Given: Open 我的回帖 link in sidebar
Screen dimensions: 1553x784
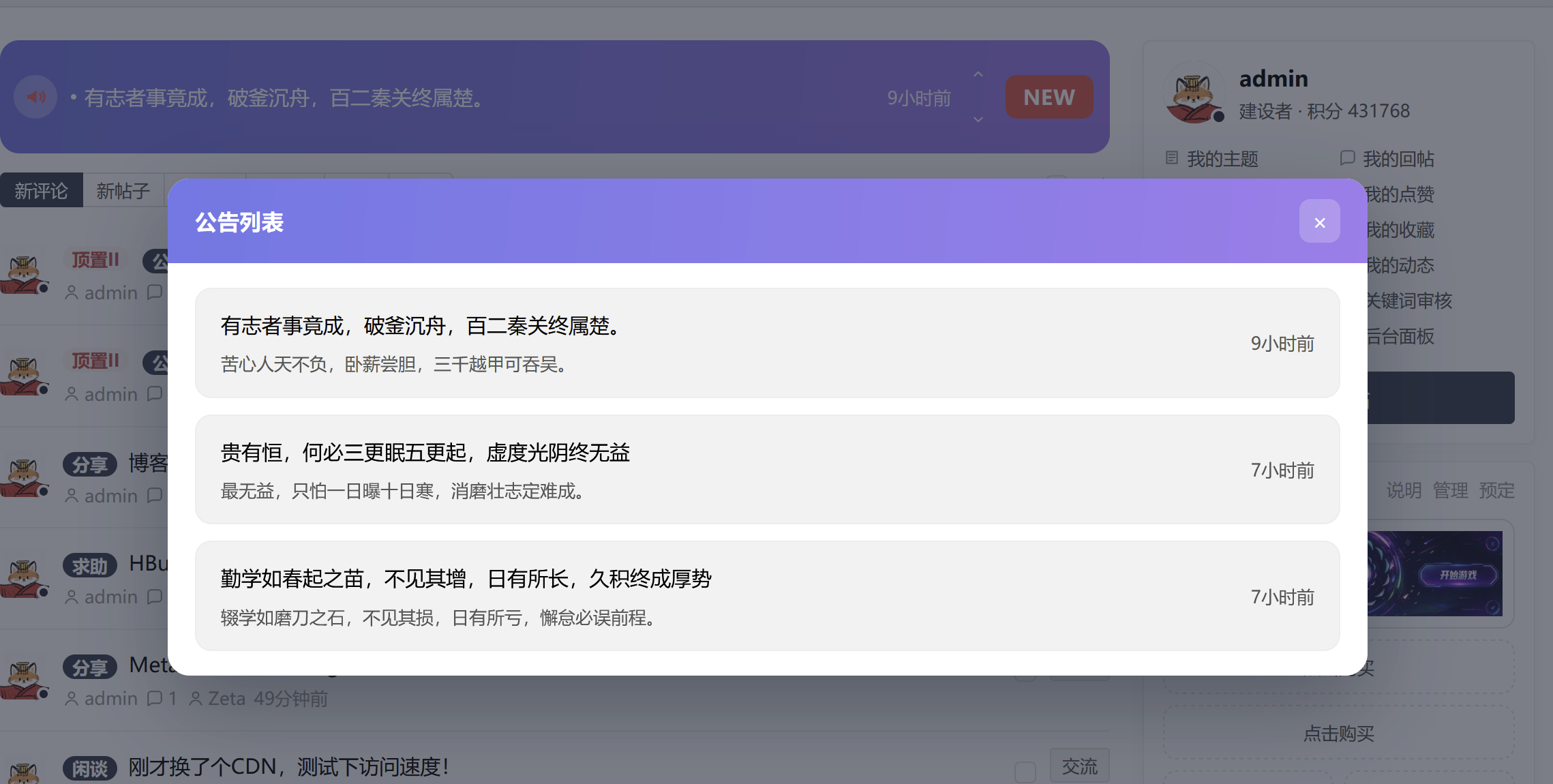Looking at the screenshot, I should point(1398,159).
